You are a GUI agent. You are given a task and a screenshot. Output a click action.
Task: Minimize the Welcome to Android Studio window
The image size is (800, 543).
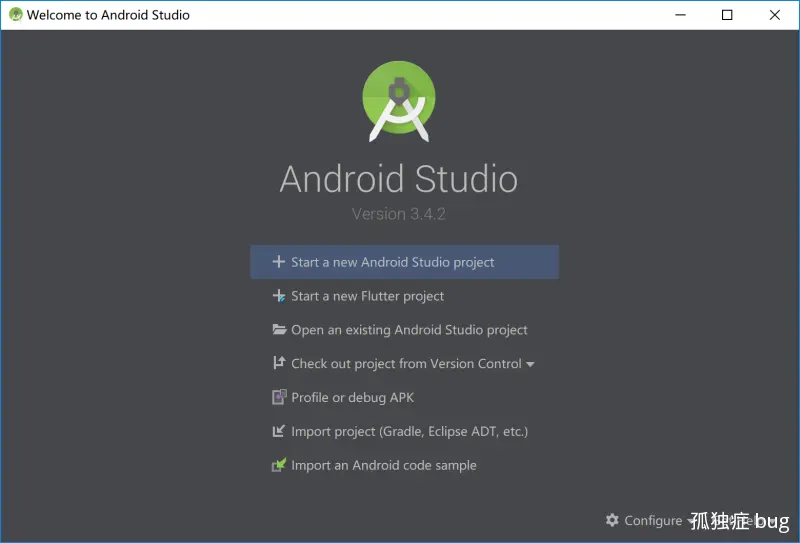(680, 15)
